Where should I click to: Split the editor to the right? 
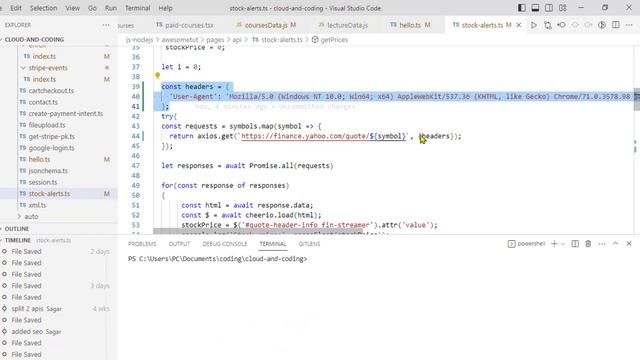click(616, 25)
